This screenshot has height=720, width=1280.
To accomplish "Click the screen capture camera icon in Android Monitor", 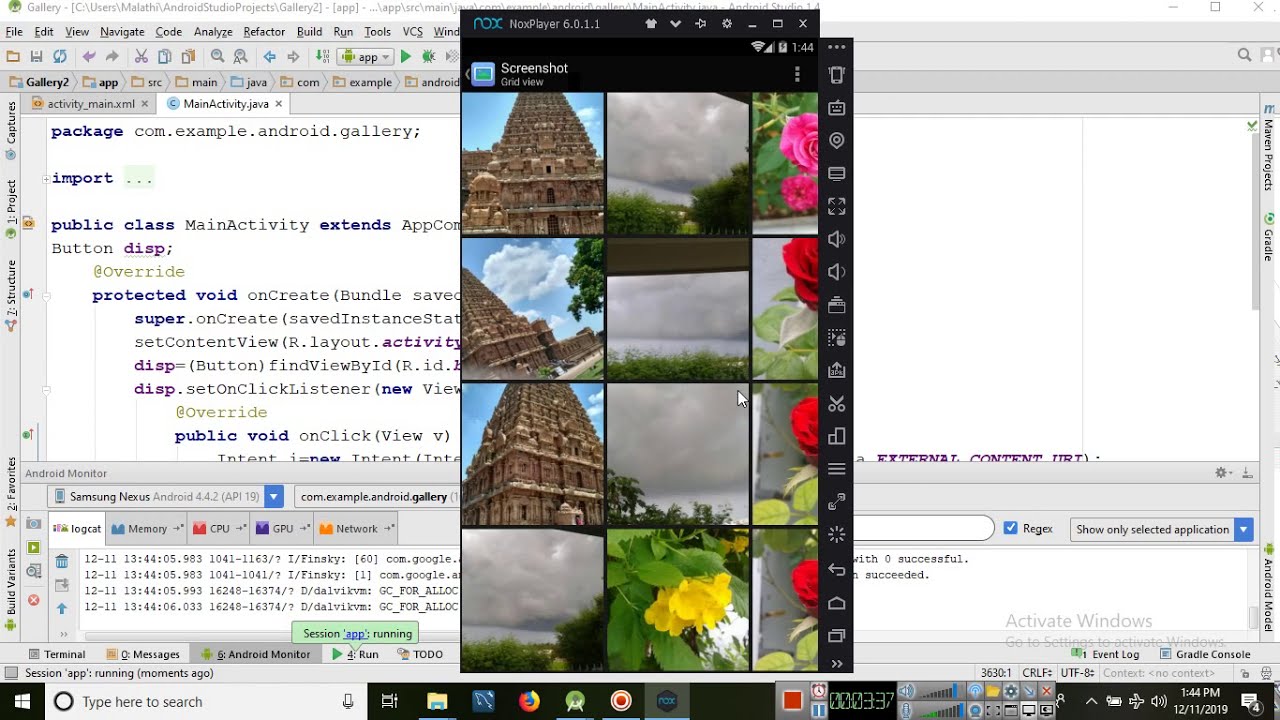I will (x=34, y=524).
